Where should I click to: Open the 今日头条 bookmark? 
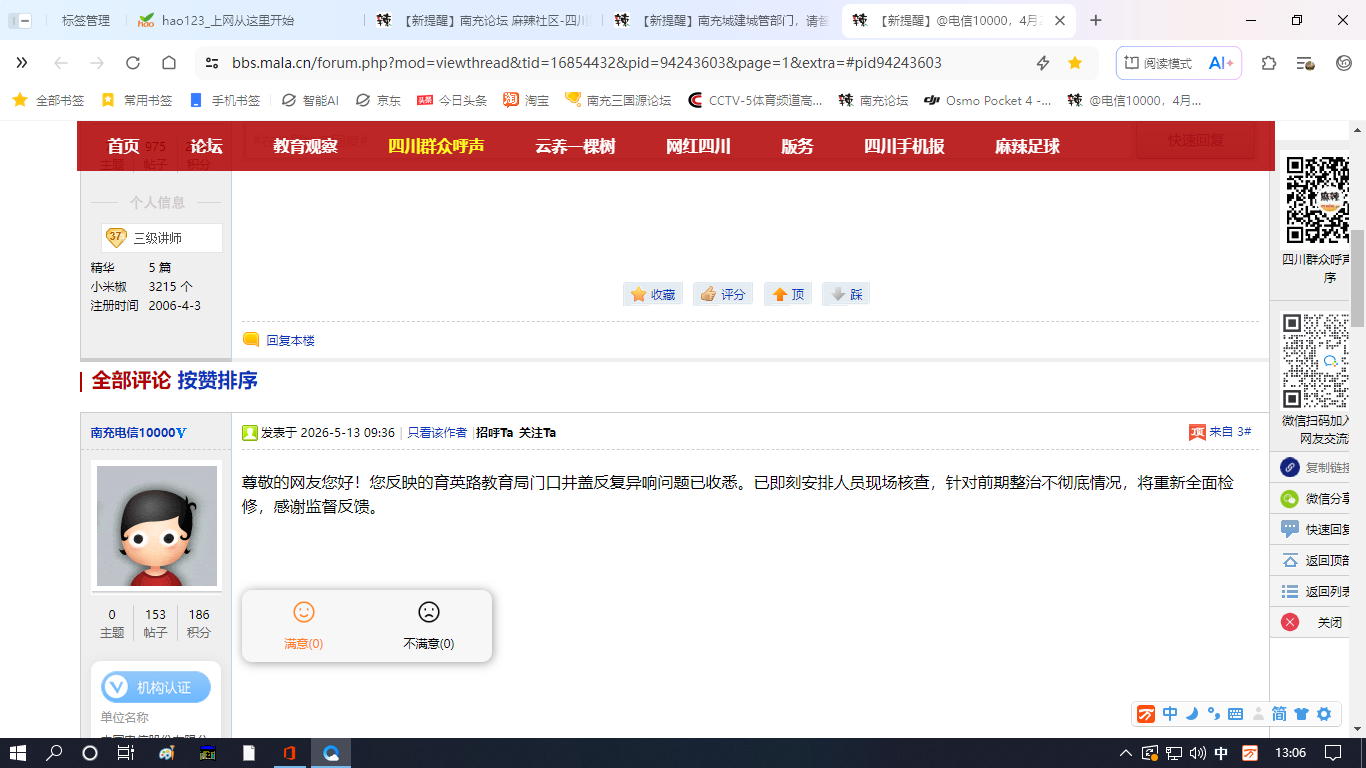pos(452,100)
